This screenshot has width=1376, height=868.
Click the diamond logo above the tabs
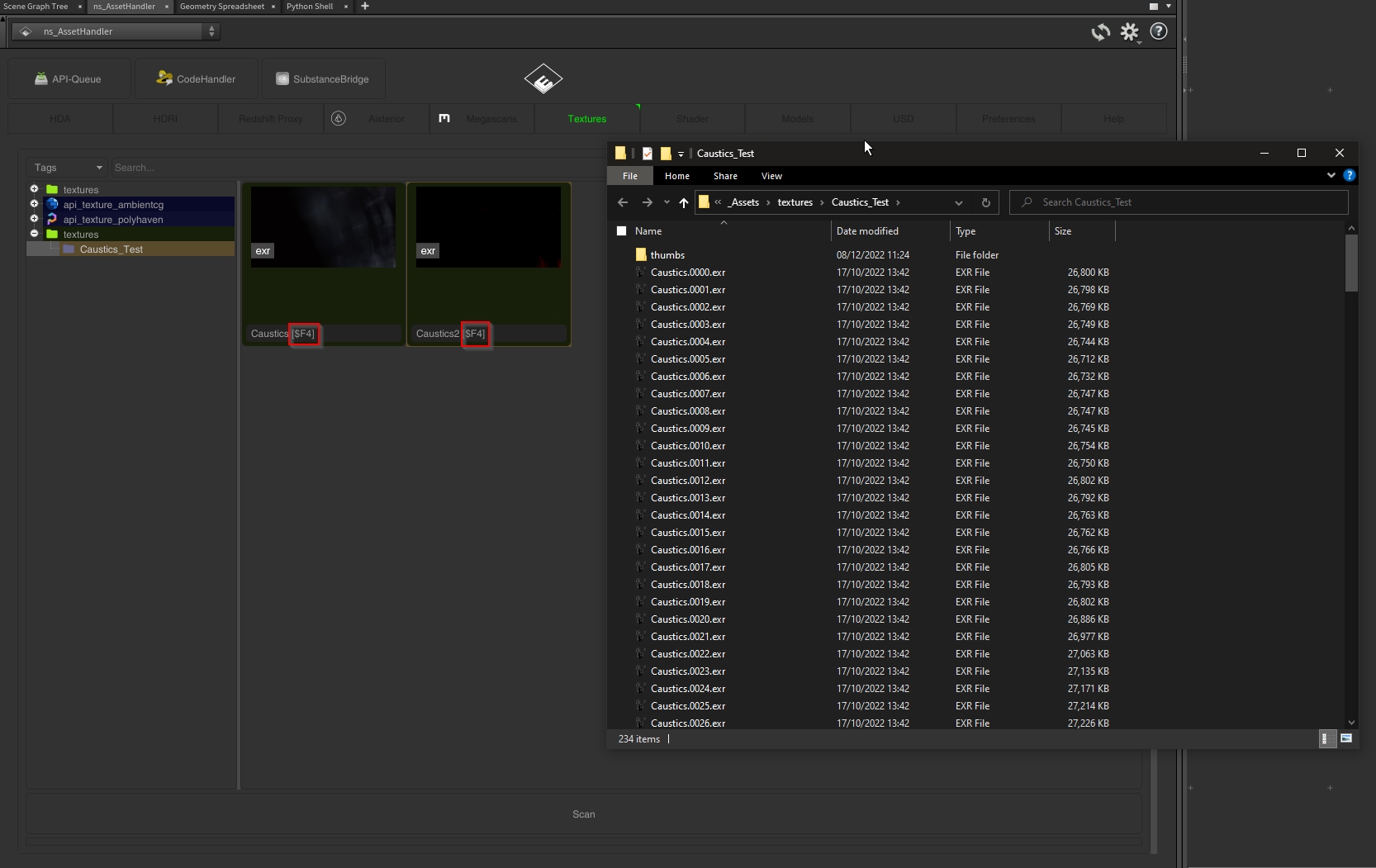(x=543, y=79)
